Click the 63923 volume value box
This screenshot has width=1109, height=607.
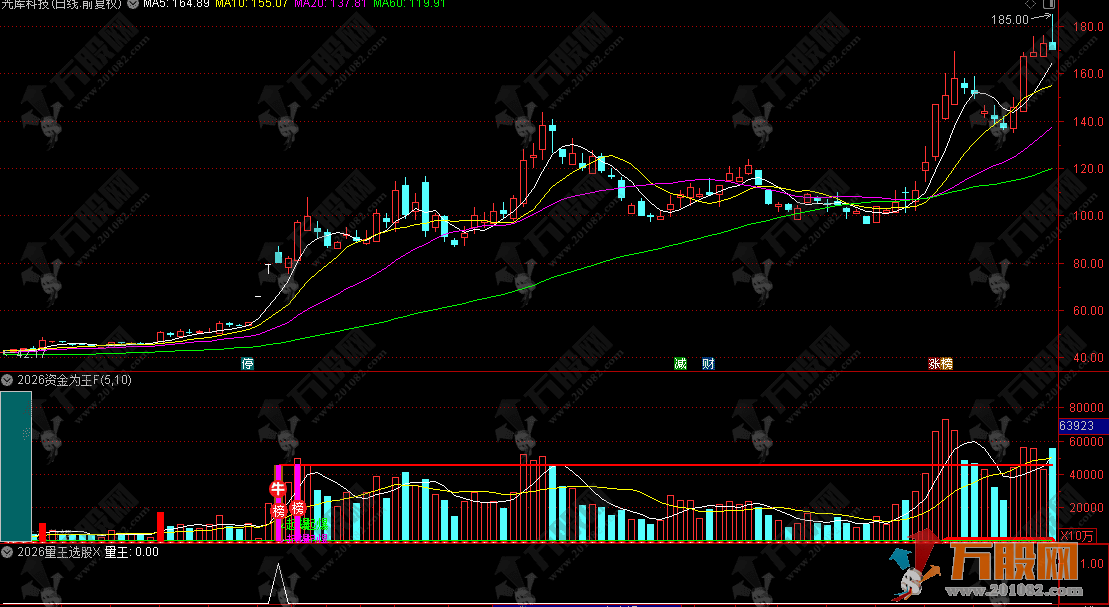(1083, 426)
